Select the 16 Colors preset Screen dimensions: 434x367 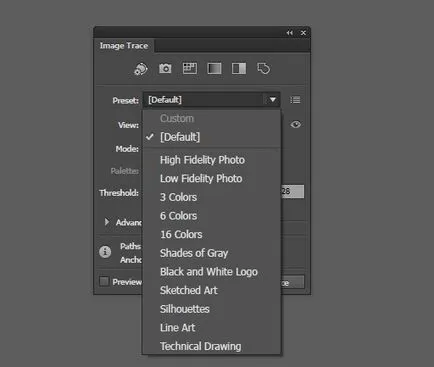212,234
